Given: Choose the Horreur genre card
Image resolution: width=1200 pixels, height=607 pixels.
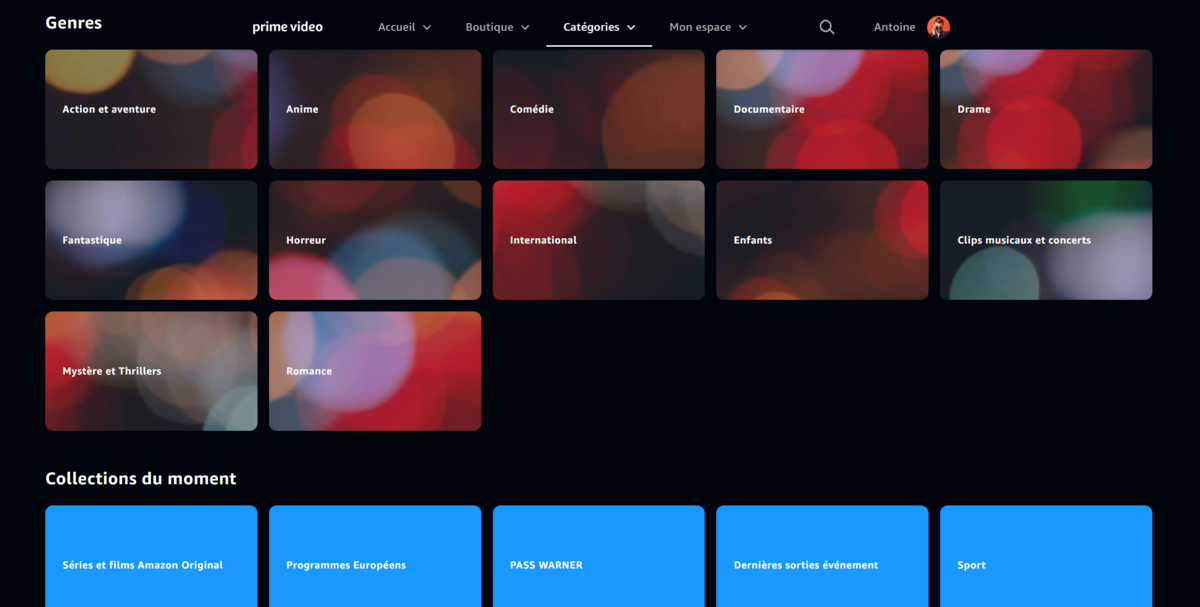Looking at the screenshot, I should tap(375, 240).
